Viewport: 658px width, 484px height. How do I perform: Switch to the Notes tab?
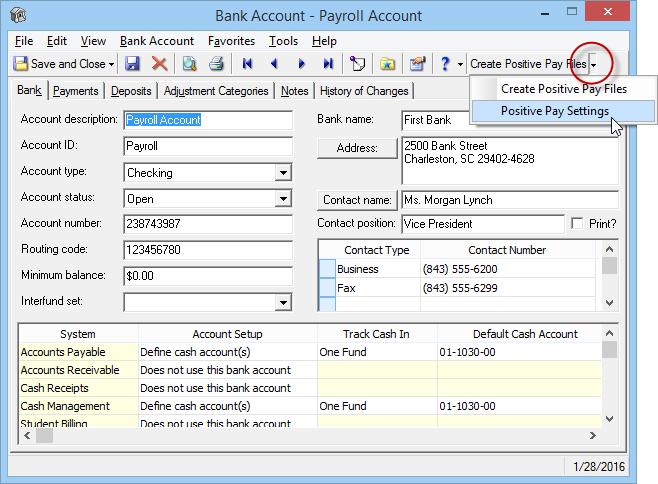point(294,91)
